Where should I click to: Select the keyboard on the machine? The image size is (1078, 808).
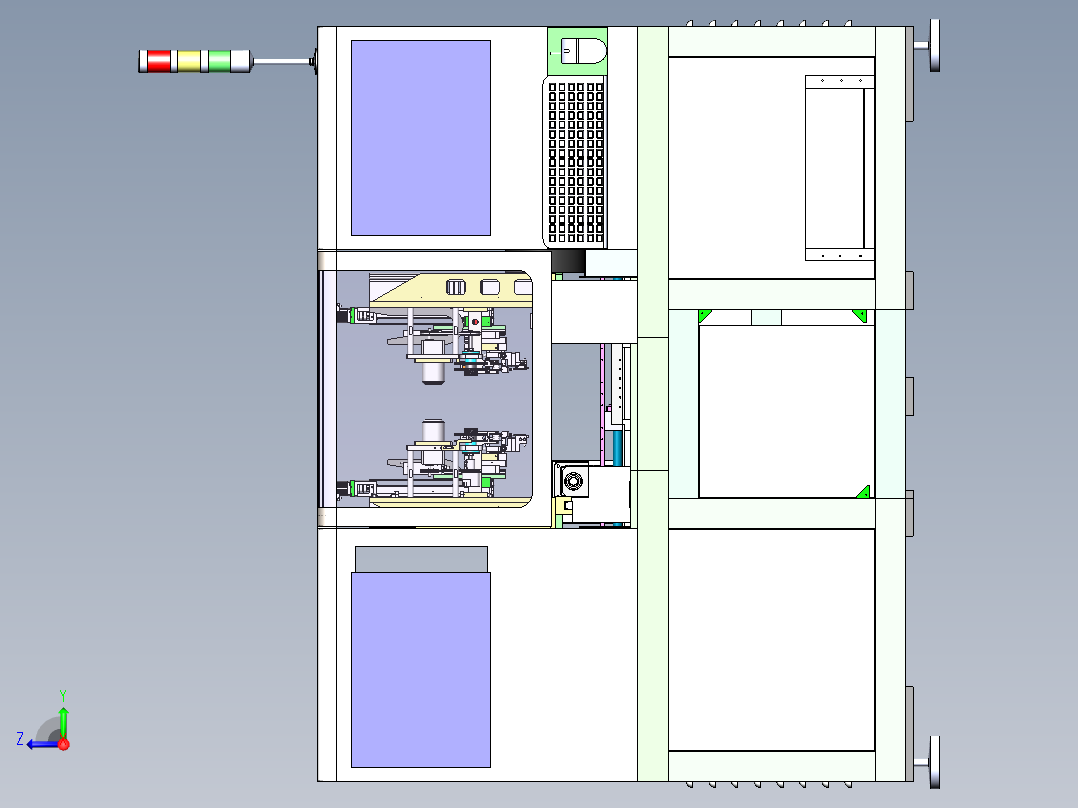point(575,162)
